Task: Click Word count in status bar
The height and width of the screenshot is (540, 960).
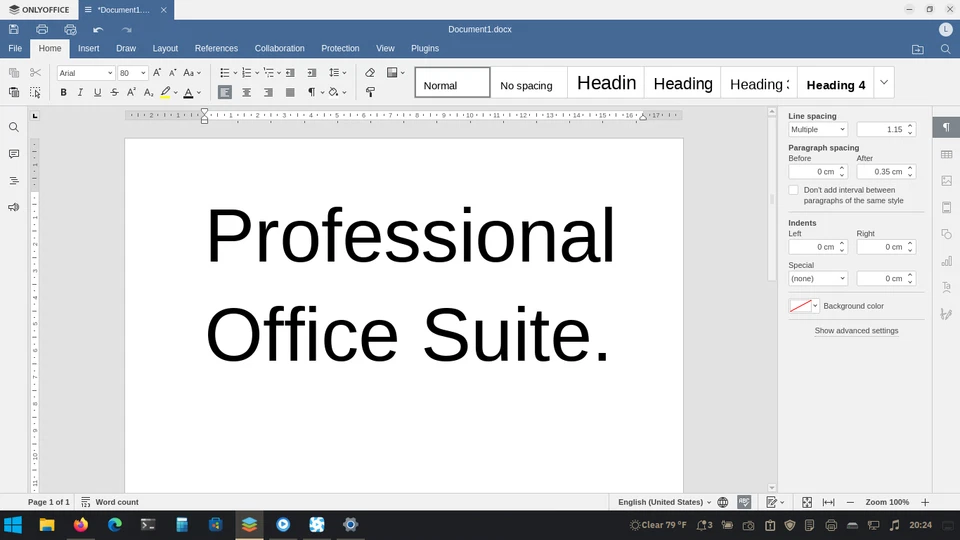Action: tap(110, 502)
